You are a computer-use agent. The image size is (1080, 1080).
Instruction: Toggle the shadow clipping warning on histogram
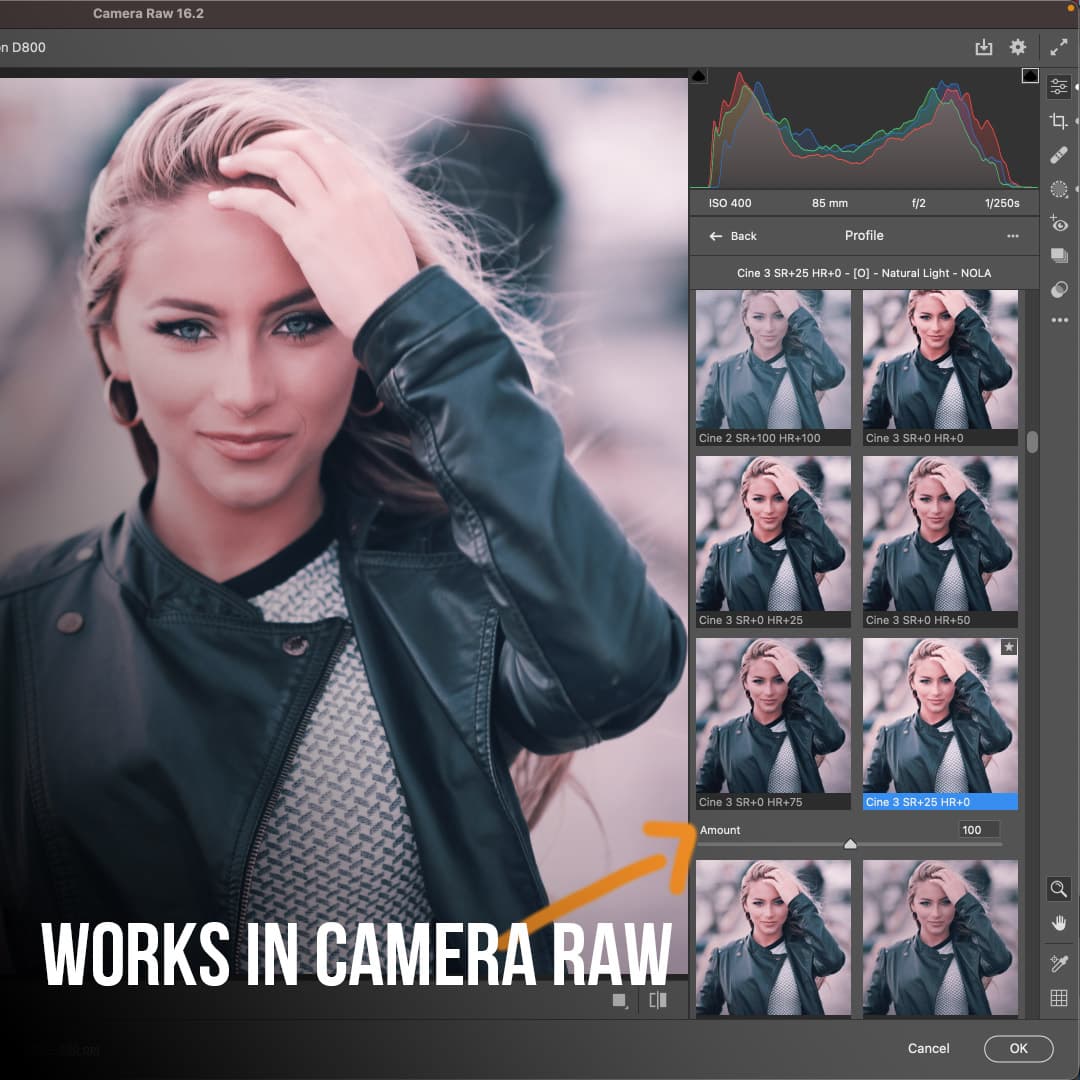[699, 74]
